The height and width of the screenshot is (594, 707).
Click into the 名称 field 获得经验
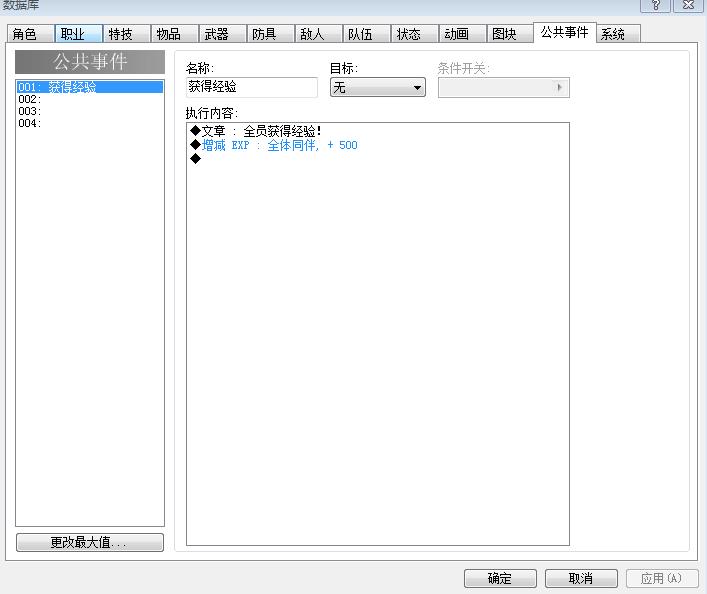pos(252,87)
